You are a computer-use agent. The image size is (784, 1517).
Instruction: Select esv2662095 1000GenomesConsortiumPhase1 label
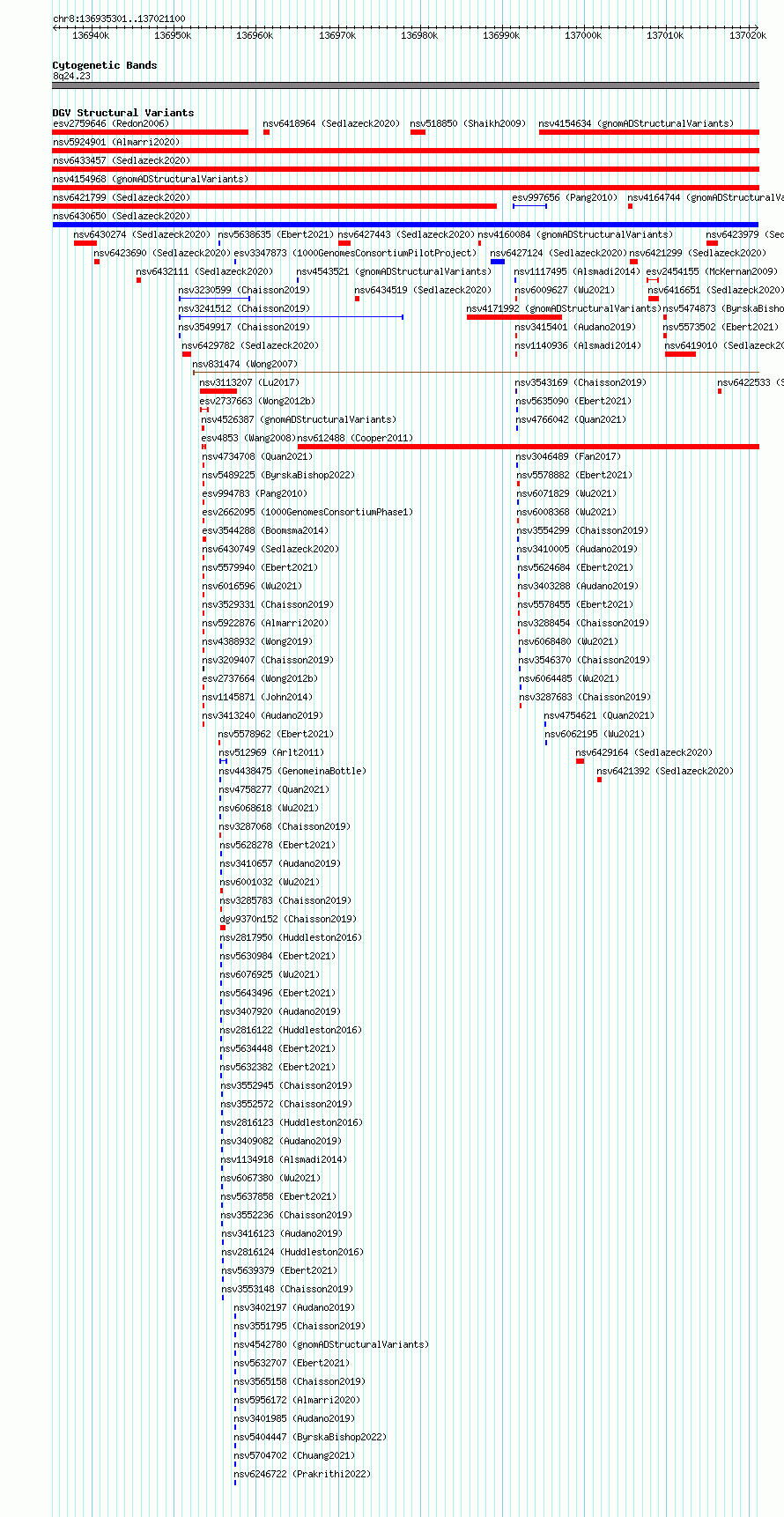(x=308, y=513)
